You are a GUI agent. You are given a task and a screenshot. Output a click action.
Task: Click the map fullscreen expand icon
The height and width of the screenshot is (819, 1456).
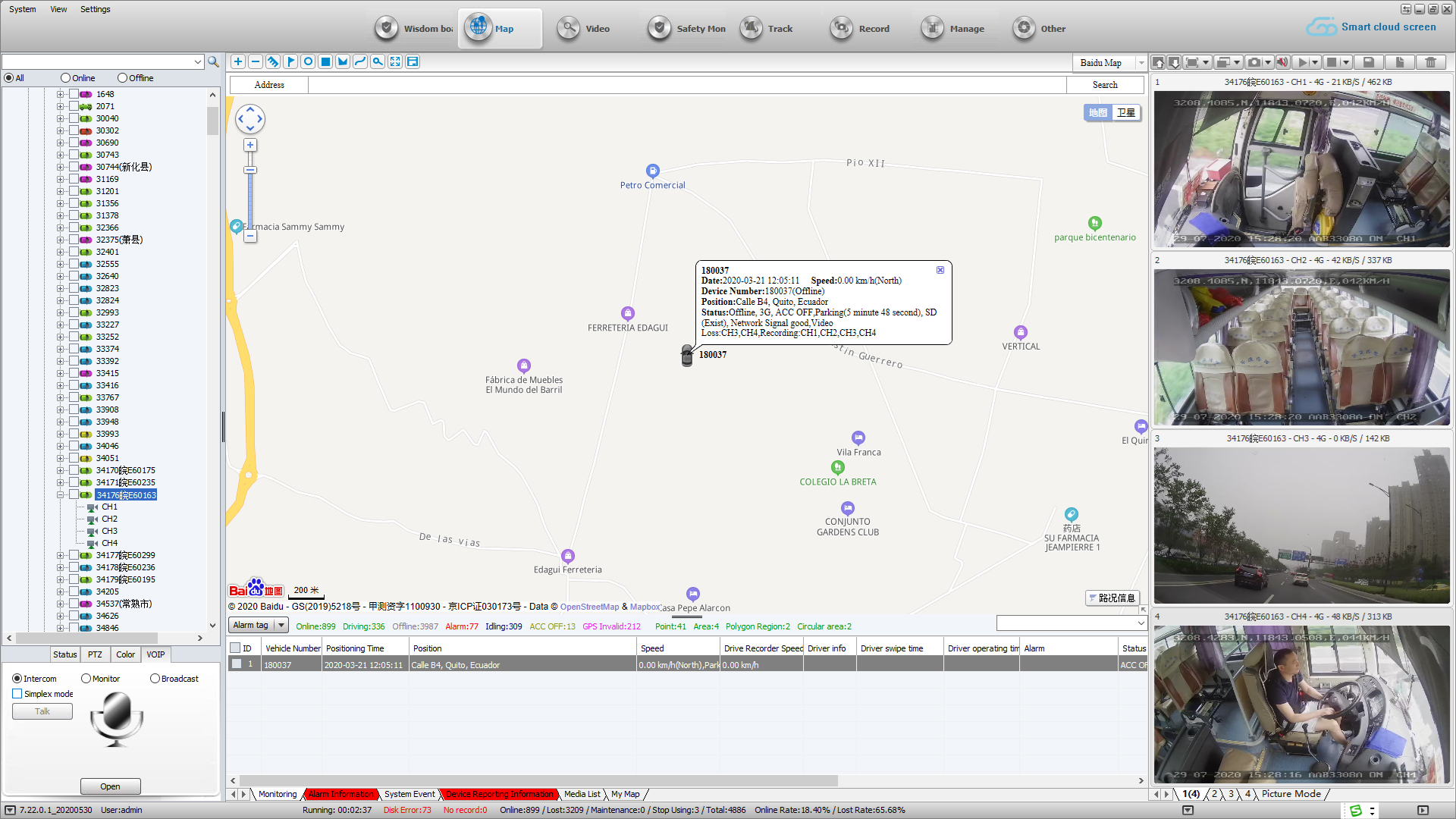[395, 62]
